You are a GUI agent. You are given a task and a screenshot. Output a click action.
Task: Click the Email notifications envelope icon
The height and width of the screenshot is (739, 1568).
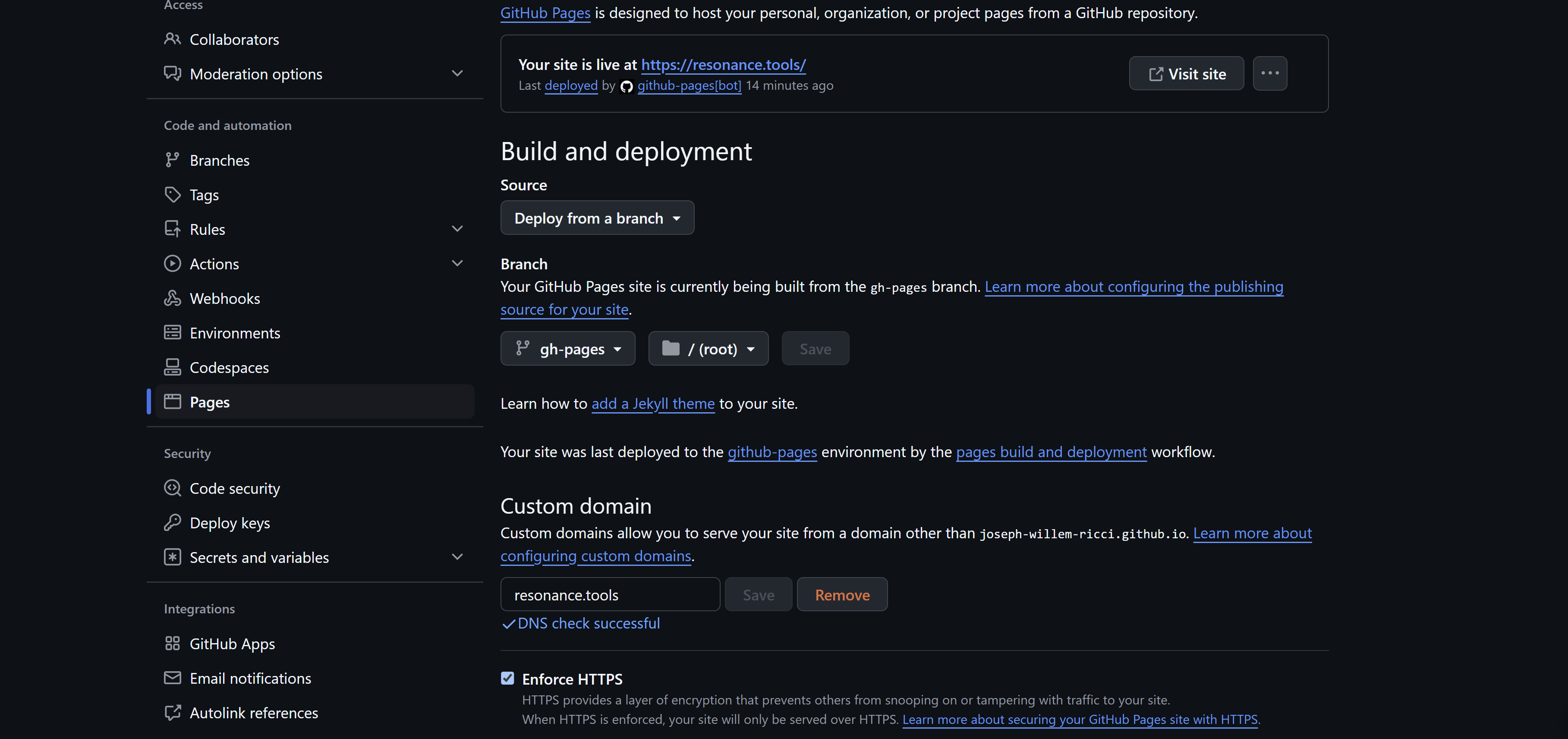[x=172, y=678]
